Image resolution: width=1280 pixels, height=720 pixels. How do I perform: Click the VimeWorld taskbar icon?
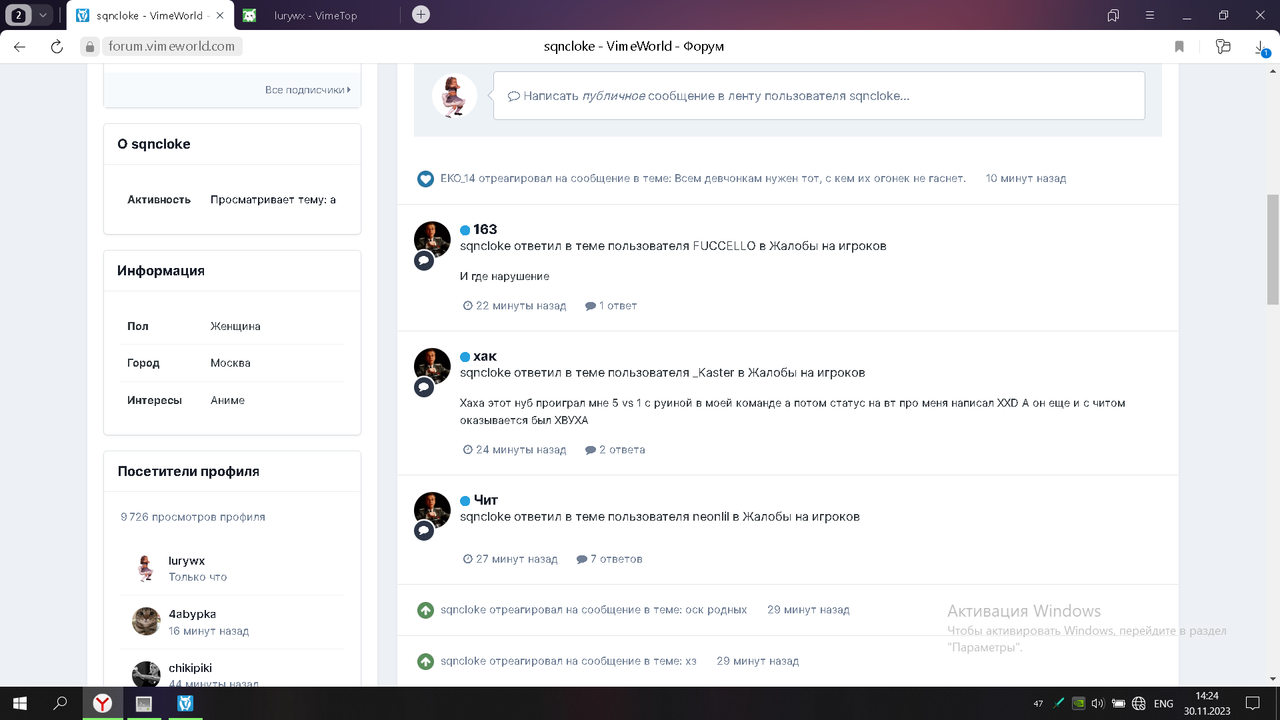click(x=185, y=704)
